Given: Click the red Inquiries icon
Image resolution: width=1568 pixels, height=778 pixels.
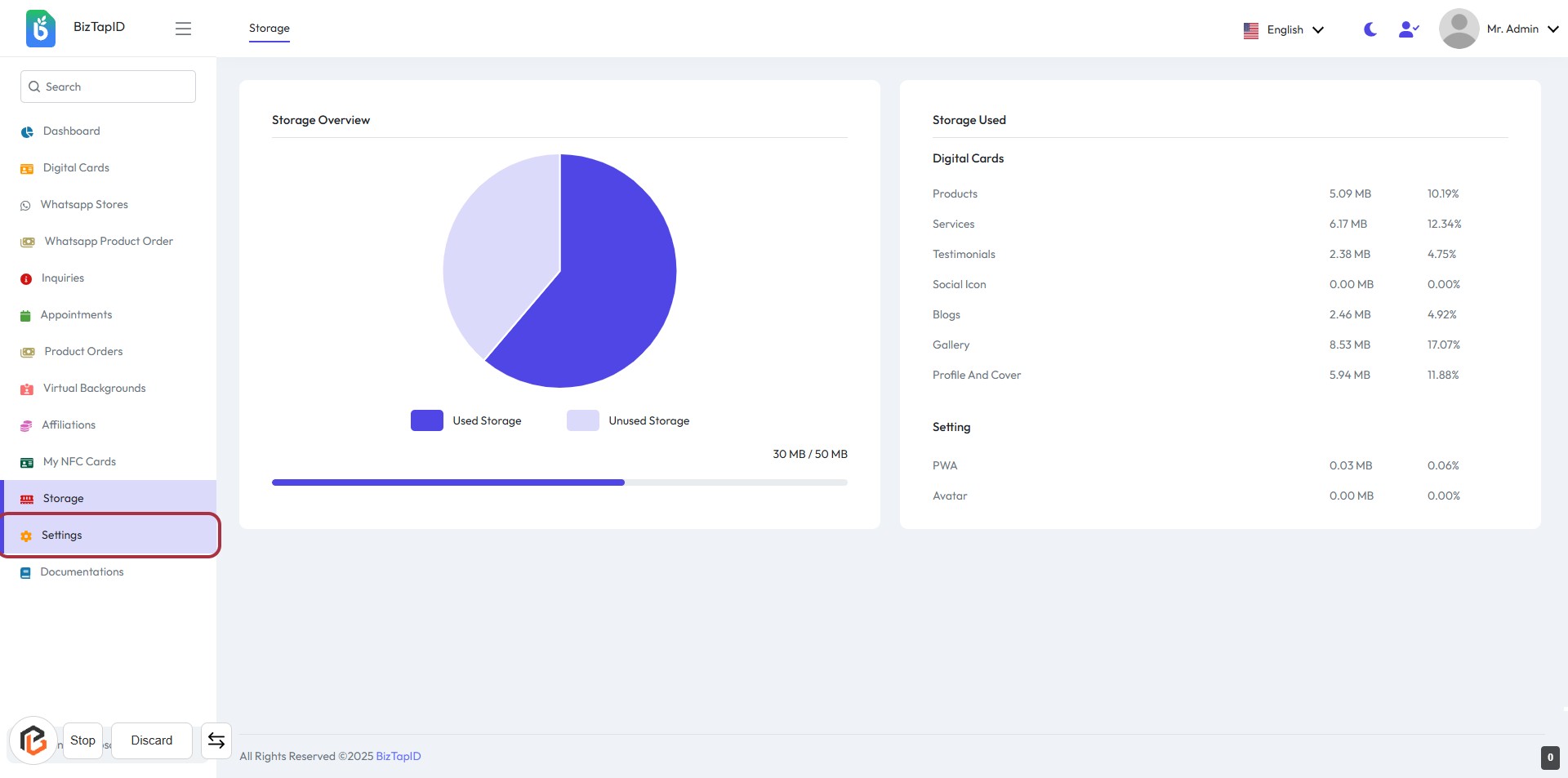Looking at the screenshot, I should pyautogui.click(x=26, y=279).
